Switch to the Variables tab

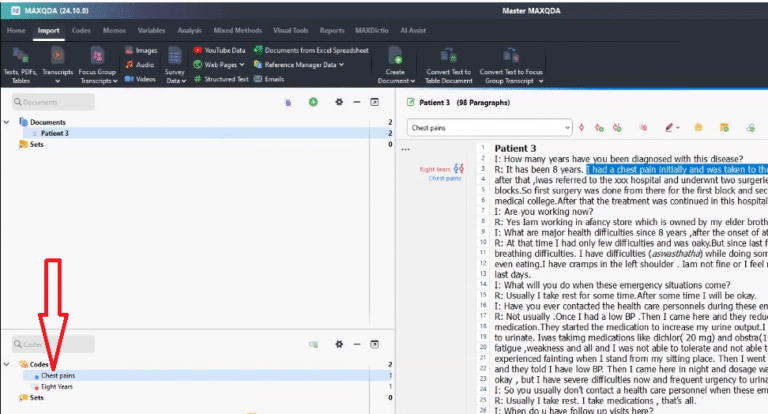(x=151, y=30)
